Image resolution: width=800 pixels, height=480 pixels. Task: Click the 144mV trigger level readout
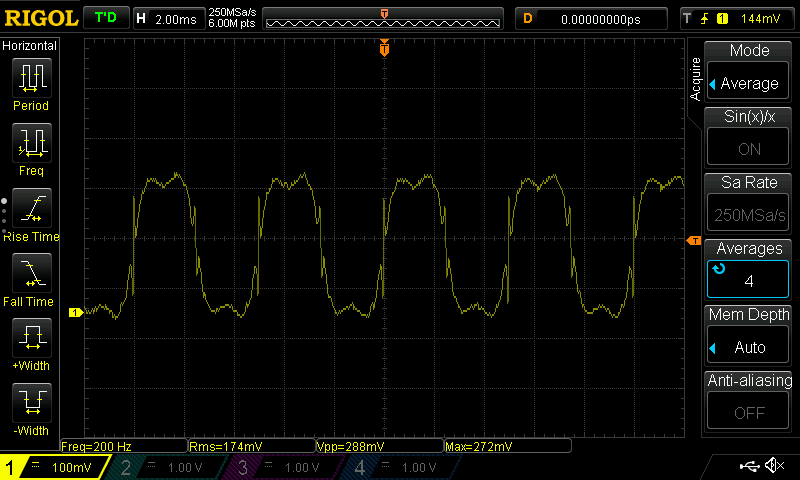[760, 19]
